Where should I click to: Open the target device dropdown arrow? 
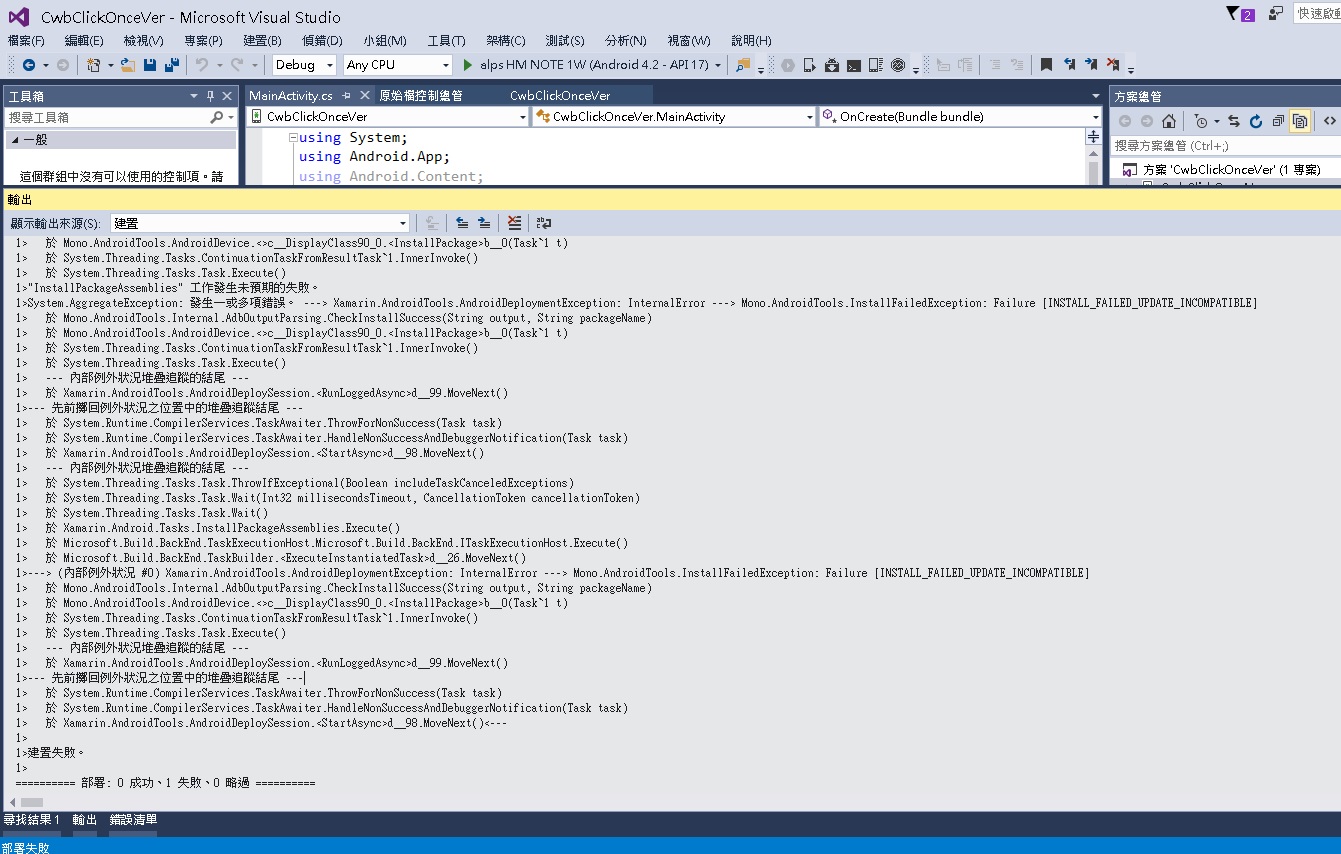coord(718,65)
